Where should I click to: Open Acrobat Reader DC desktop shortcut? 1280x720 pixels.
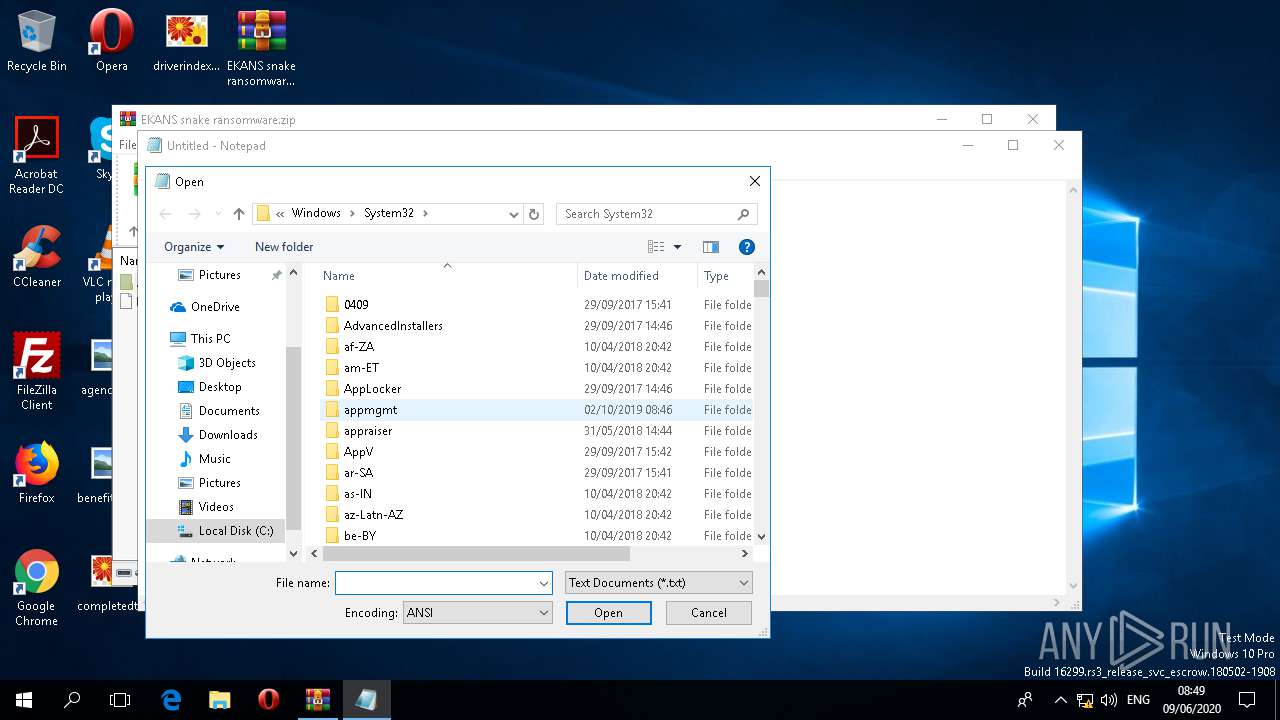click(36, 156)
